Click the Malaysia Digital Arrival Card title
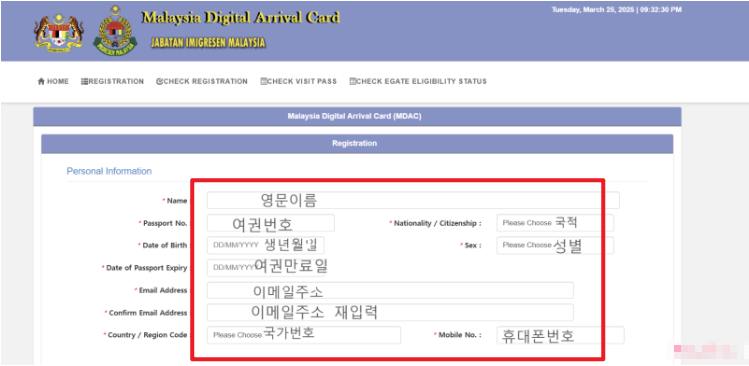 [241, 18]
